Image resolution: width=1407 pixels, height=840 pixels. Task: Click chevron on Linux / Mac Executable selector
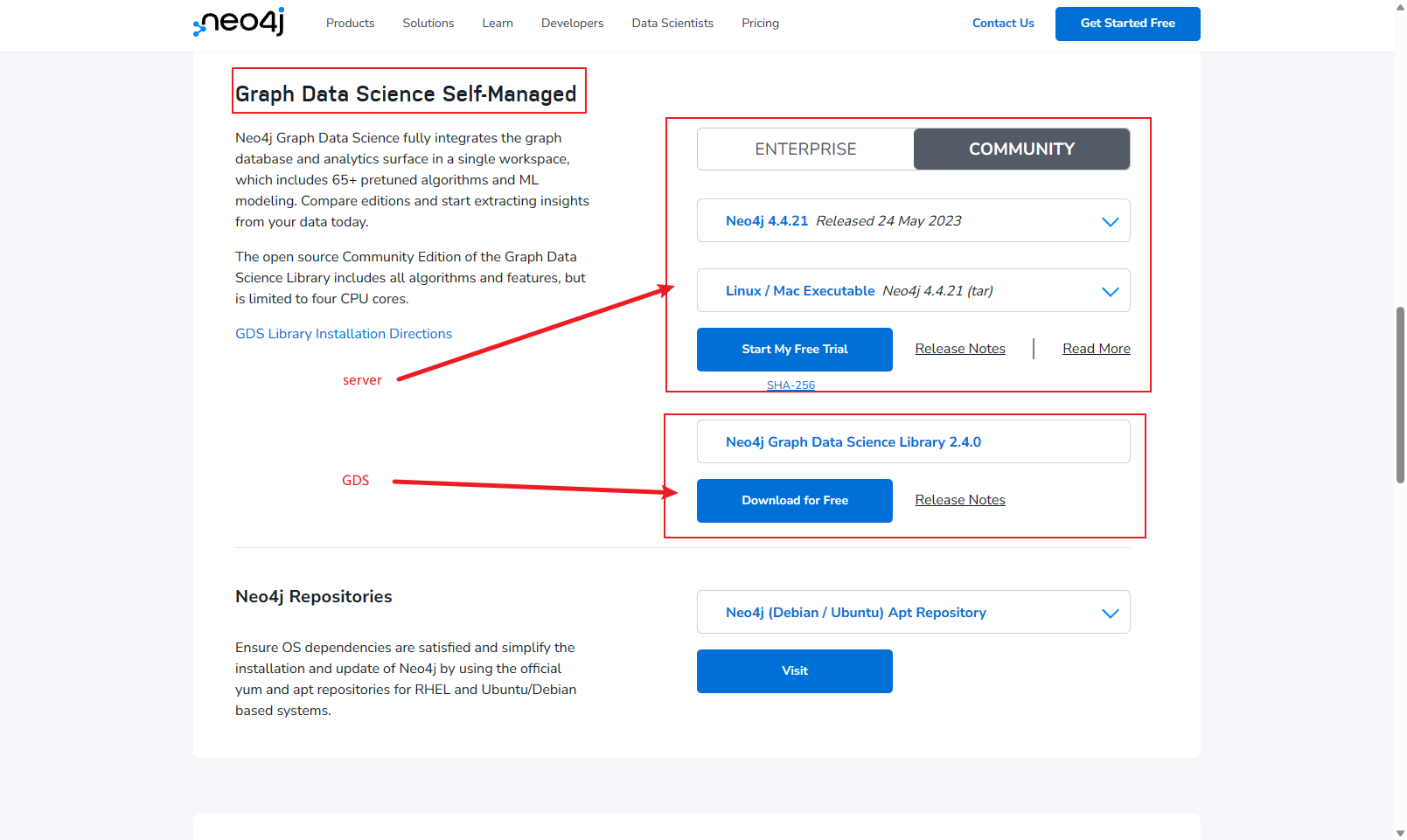click(x=1111, y=292)
